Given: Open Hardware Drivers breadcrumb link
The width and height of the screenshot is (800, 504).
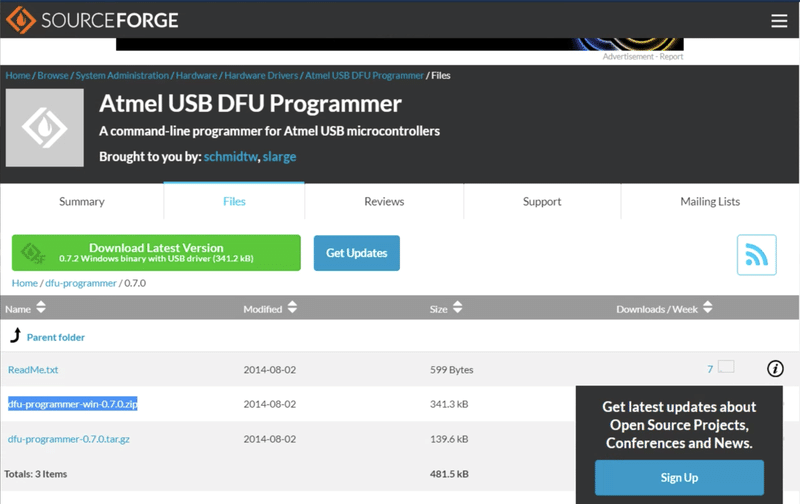Looking at the screenshot, I should click(261, 75).
